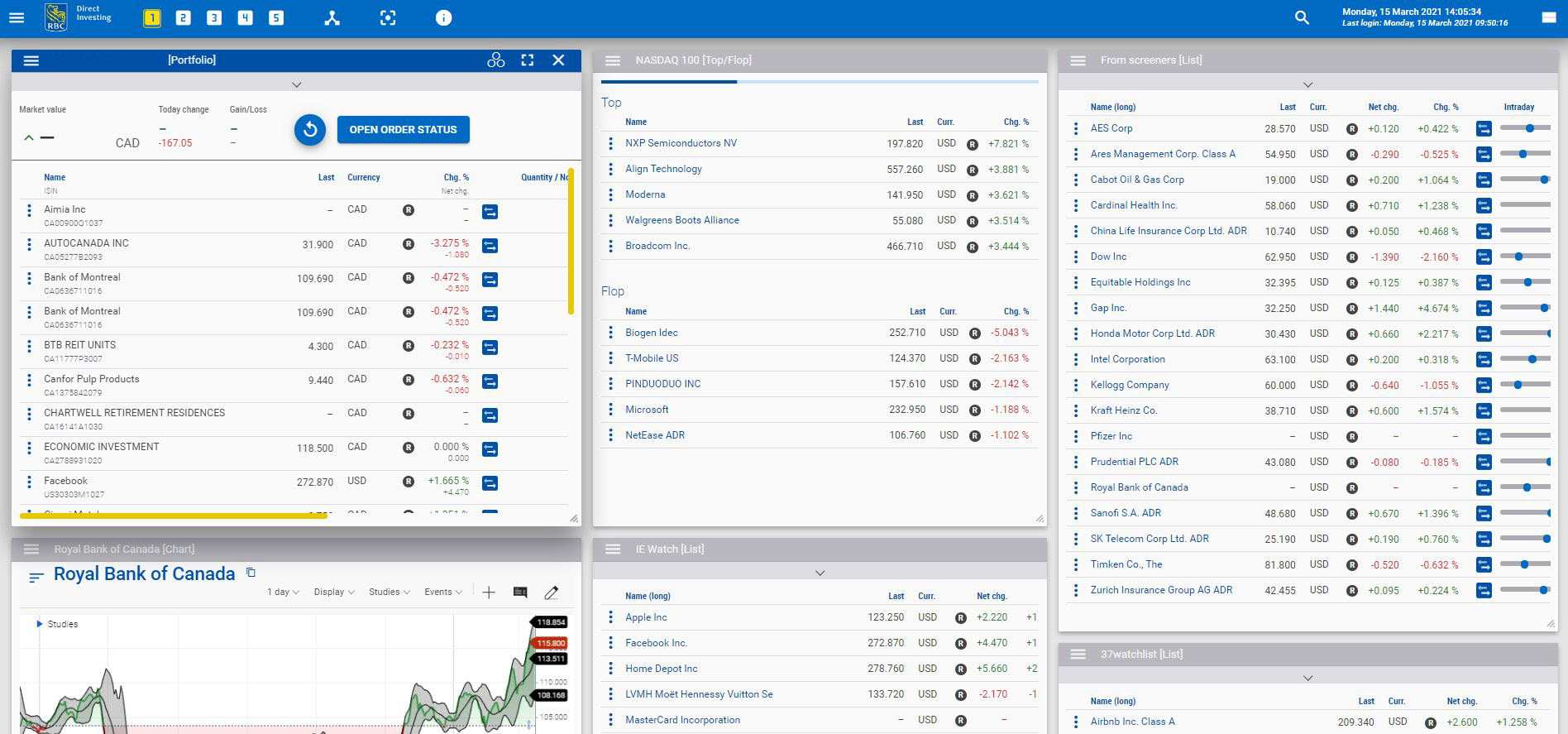Expand the IE Watch panel chevron
Screen dimensions: 1568x734
click(x=820, y=573)
